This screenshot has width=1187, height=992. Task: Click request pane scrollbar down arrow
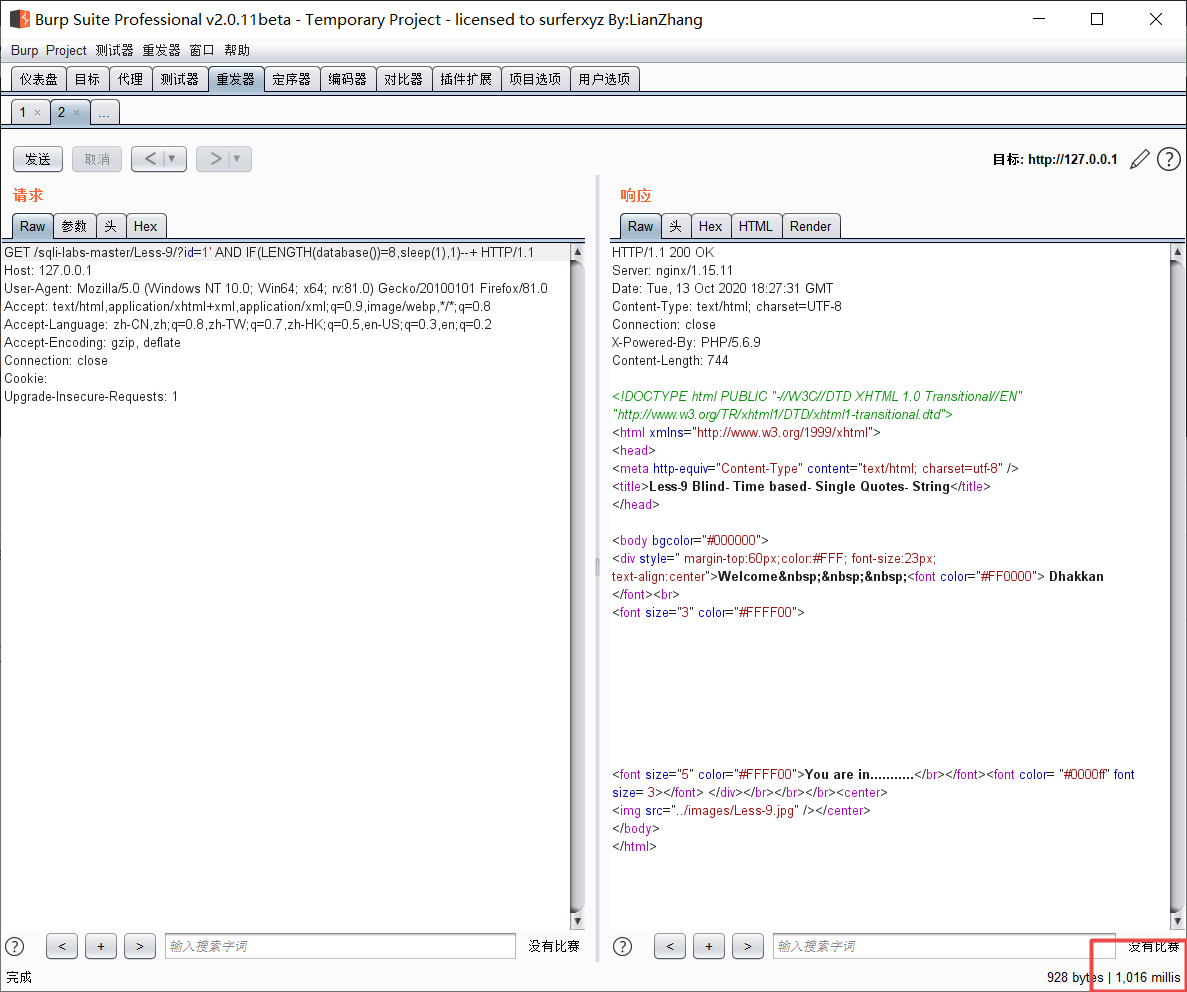point(578,921)
